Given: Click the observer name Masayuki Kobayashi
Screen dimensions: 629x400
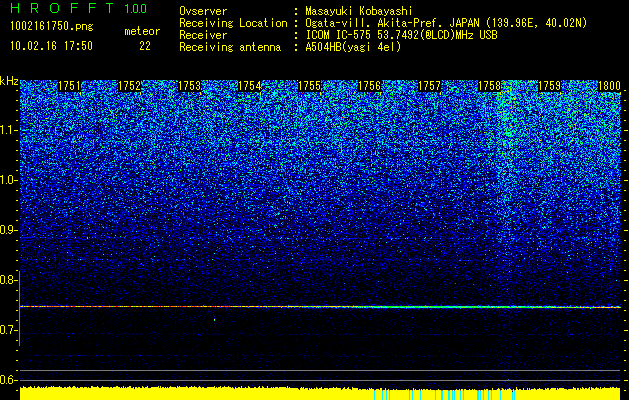Looking at the screenshot, I should coord(359,11).
